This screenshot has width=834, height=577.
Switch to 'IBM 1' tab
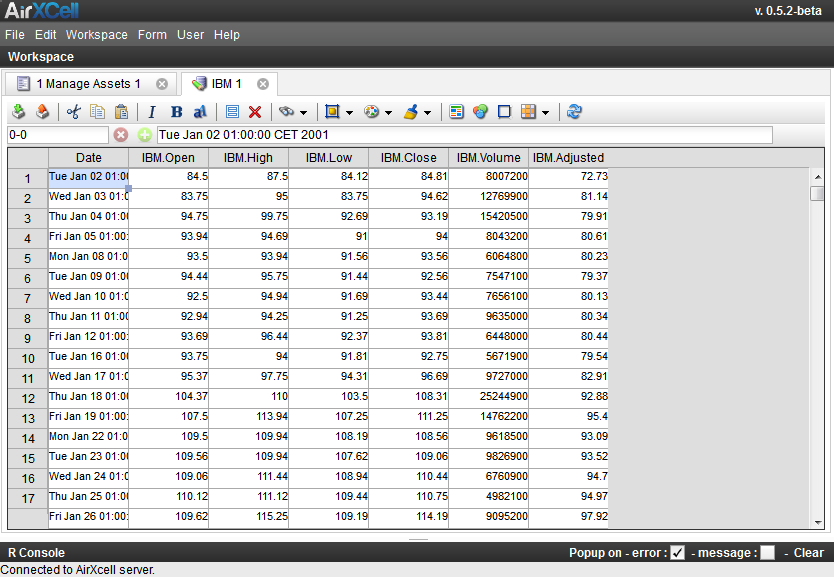point(227,84)
